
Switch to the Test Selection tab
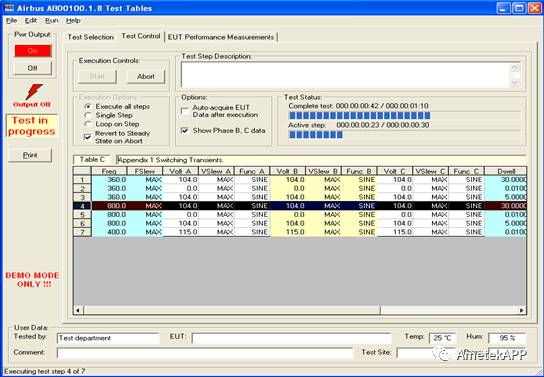(91, 37)
